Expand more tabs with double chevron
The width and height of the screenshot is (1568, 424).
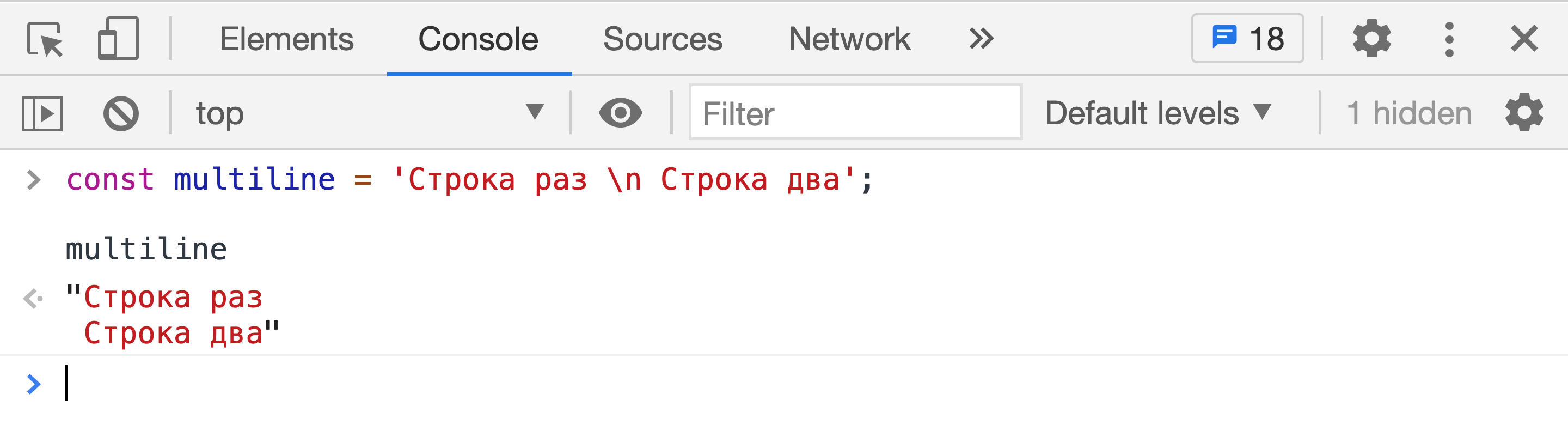981,39
